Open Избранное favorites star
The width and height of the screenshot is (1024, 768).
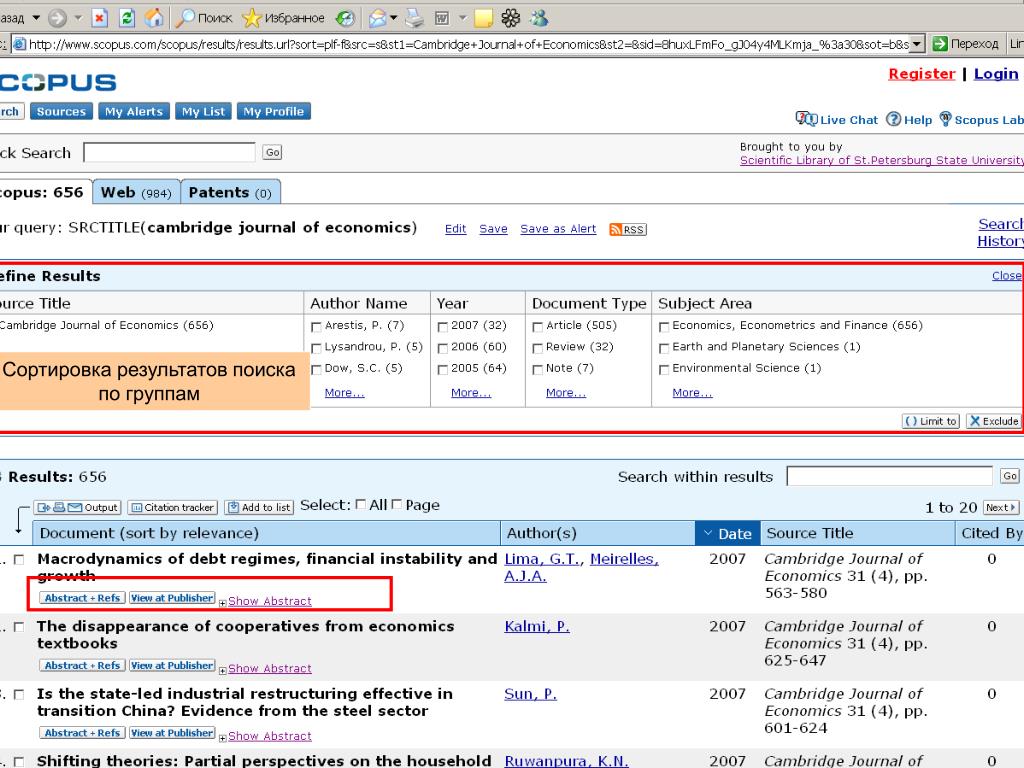click(x=283, y=18)
